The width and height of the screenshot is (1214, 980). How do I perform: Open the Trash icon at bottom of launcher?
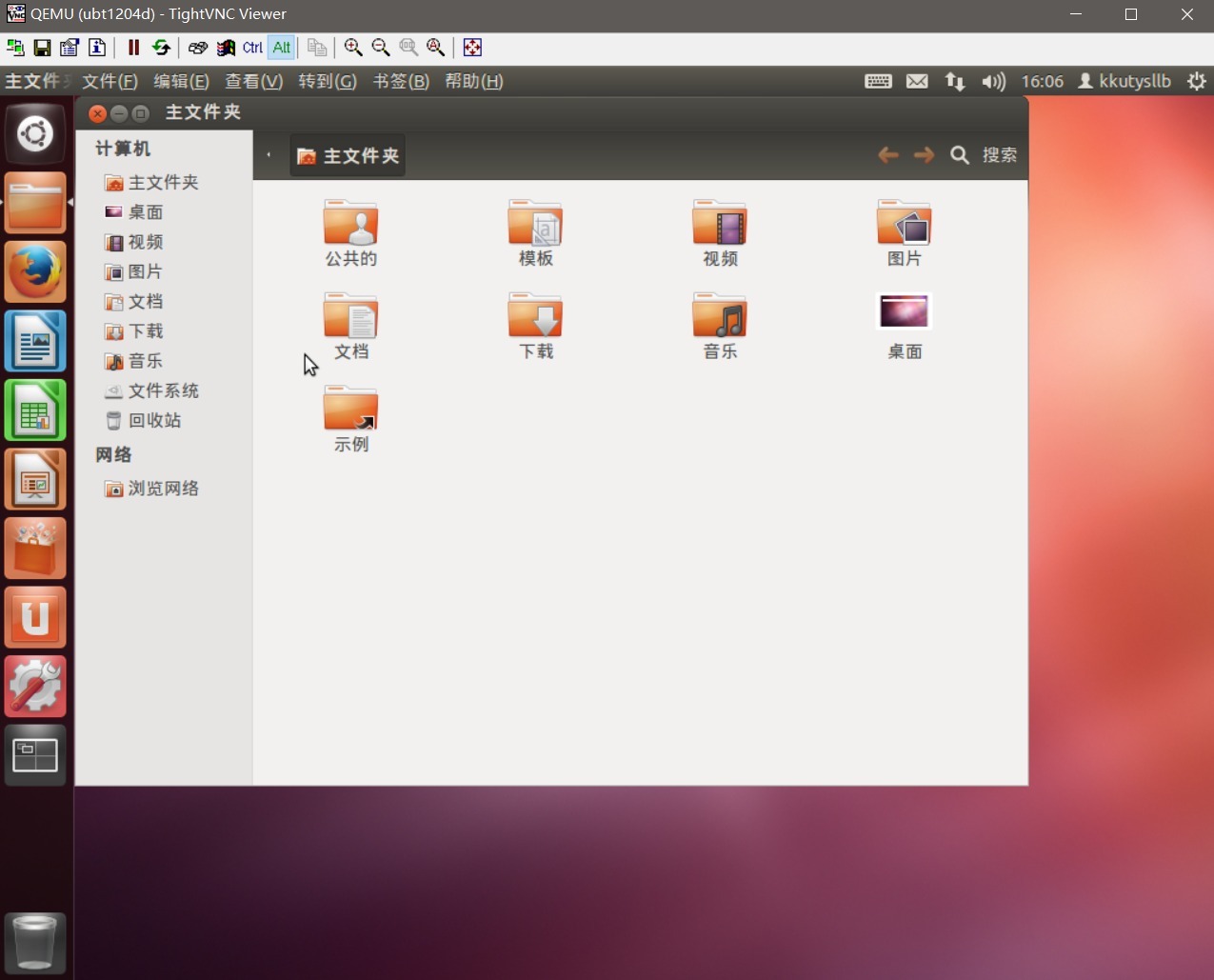tap(35, 944)
